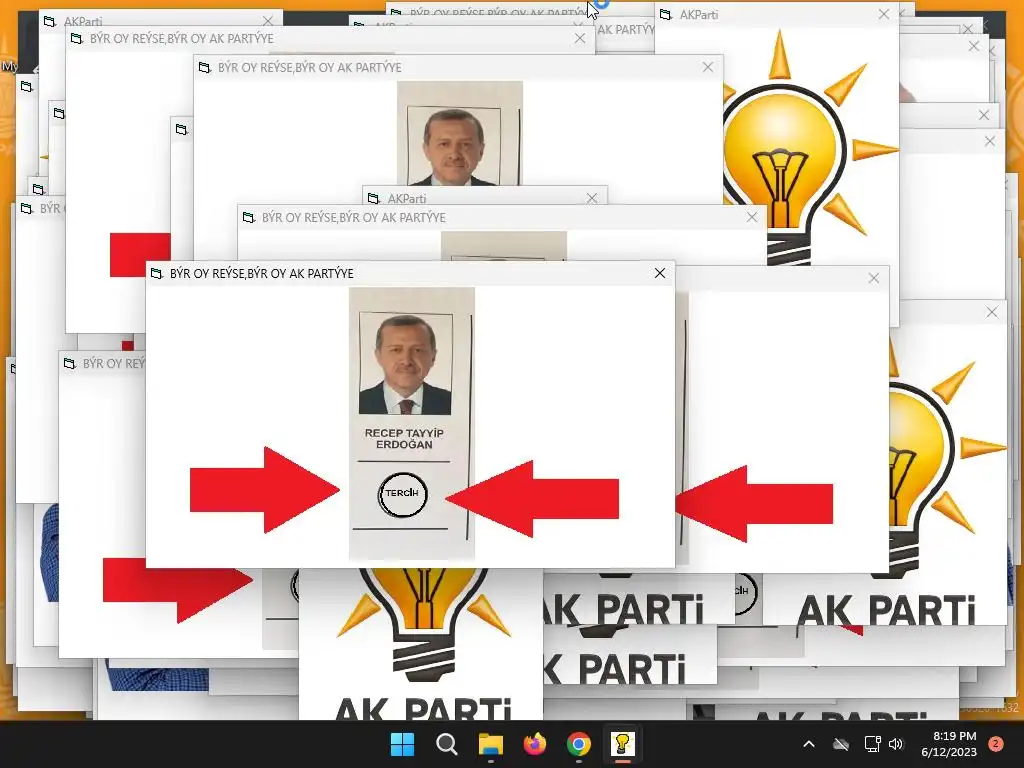Close the front window with TERCİH stamp
1024x768 pixels.
660,273
